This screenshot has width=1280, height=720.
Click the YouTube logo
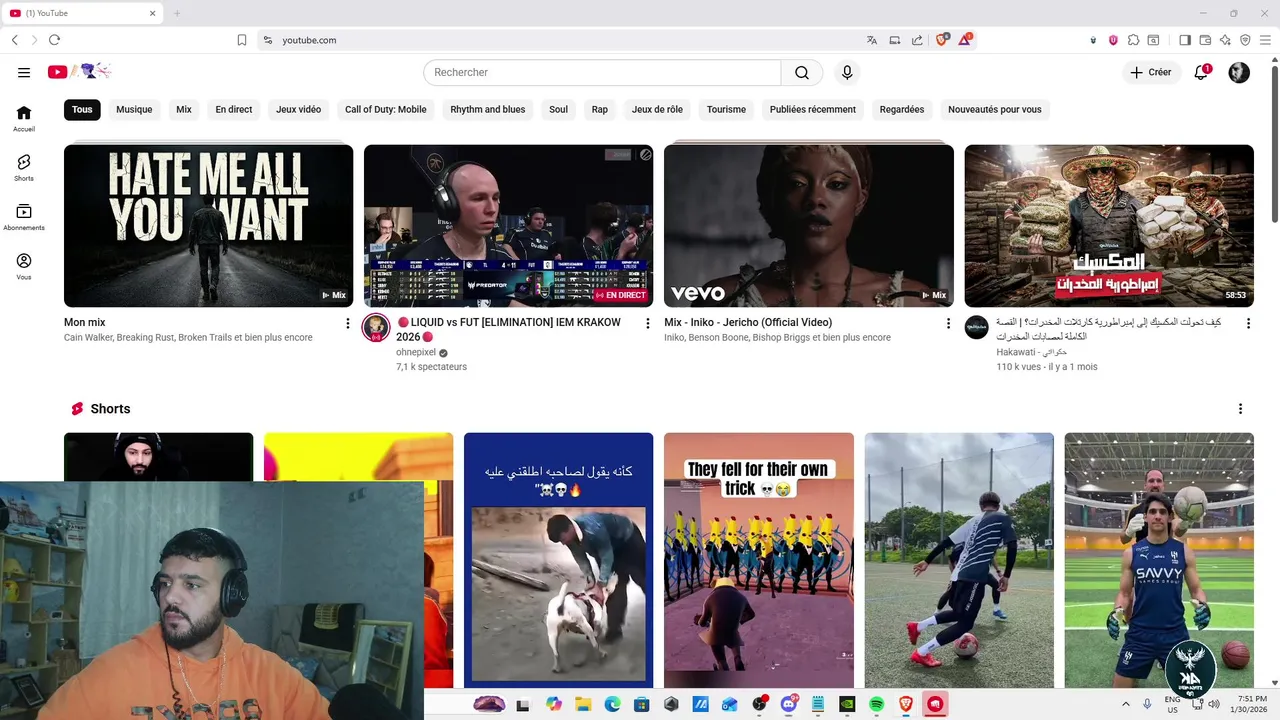79,72
